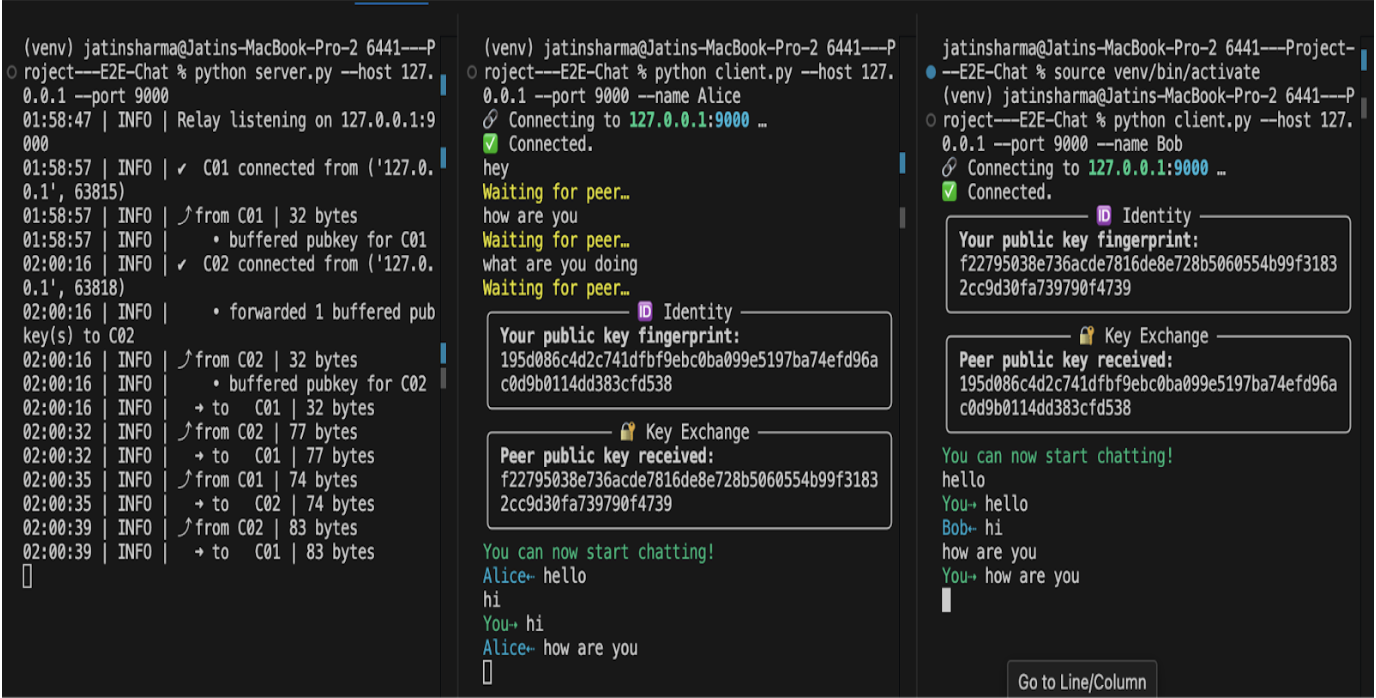The height and width of the screenshot is (698, 1376).
Task: Click 'You can now start chatting!' in Alice's terminal
Action: tap(599, 552)
